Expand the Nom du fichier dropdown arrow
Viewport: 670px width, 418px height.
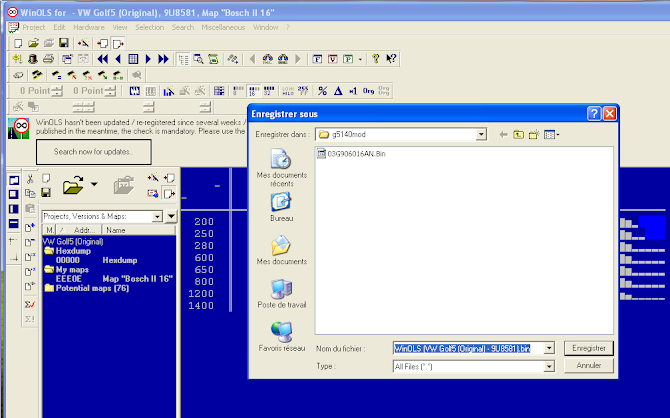tap(549, 348)
